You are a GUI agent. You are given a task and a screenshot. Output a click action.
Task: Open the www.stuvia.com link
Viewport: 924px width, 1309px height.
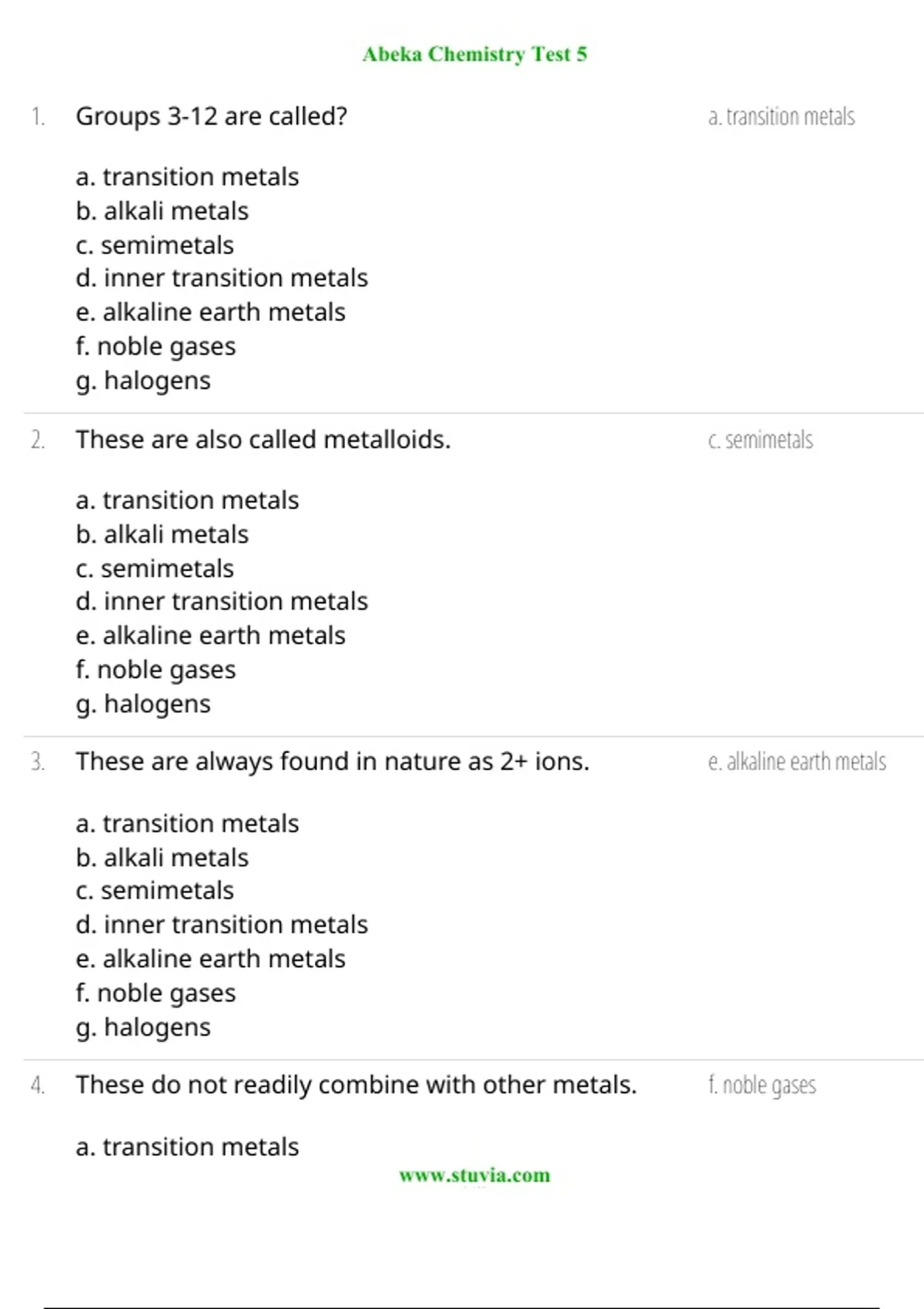point(474,1175)
